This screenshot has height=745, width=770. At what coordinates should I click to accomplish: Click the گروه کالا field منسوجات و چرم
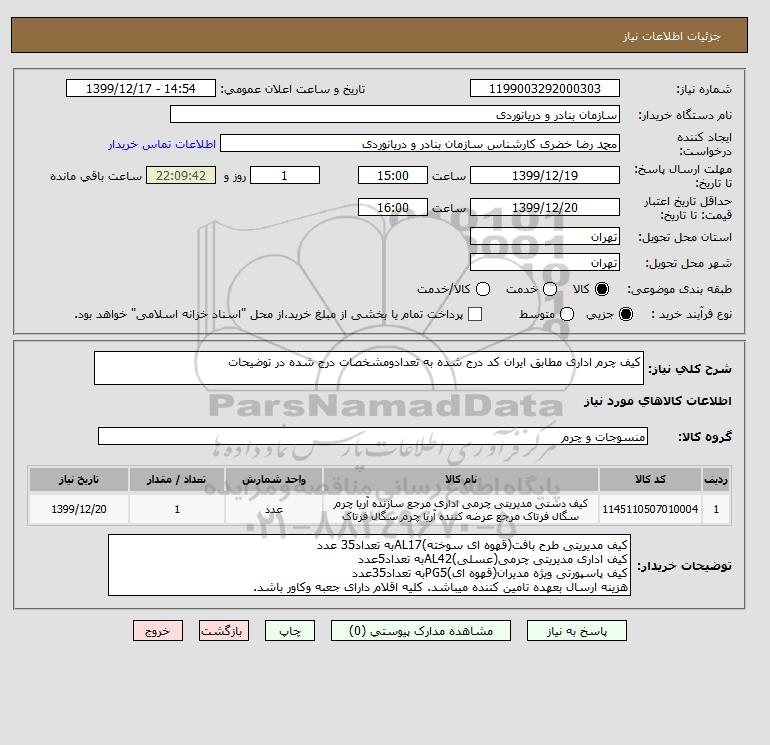pyautogui.click(x=373, y=436)
